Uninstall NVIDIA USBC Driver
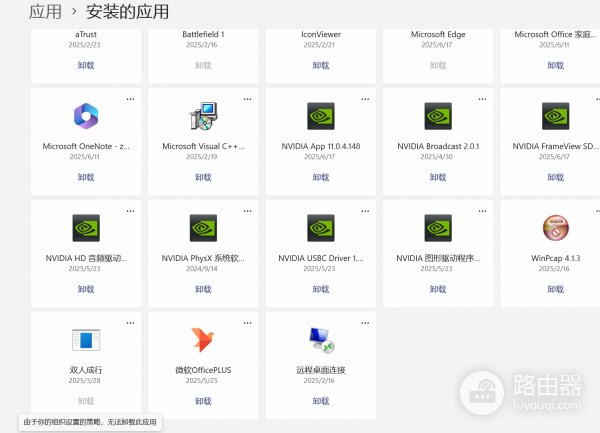 (x=321, y=290)
